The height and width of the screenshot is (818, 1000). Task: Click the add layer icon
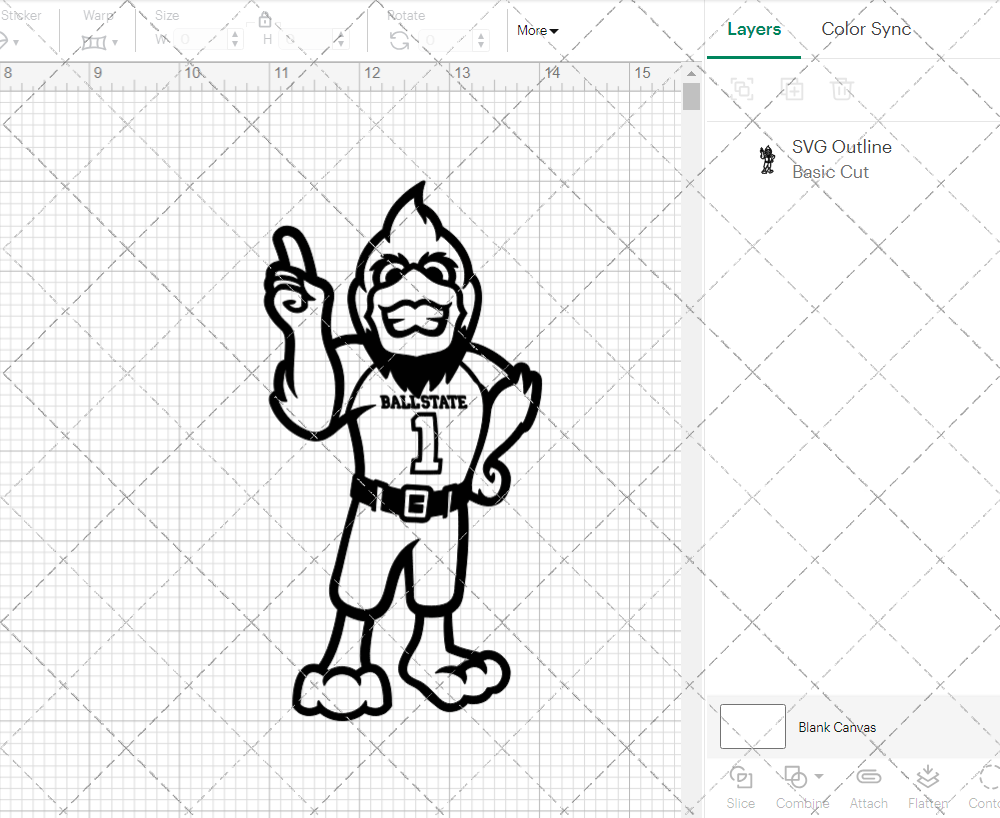click(793, 89)
